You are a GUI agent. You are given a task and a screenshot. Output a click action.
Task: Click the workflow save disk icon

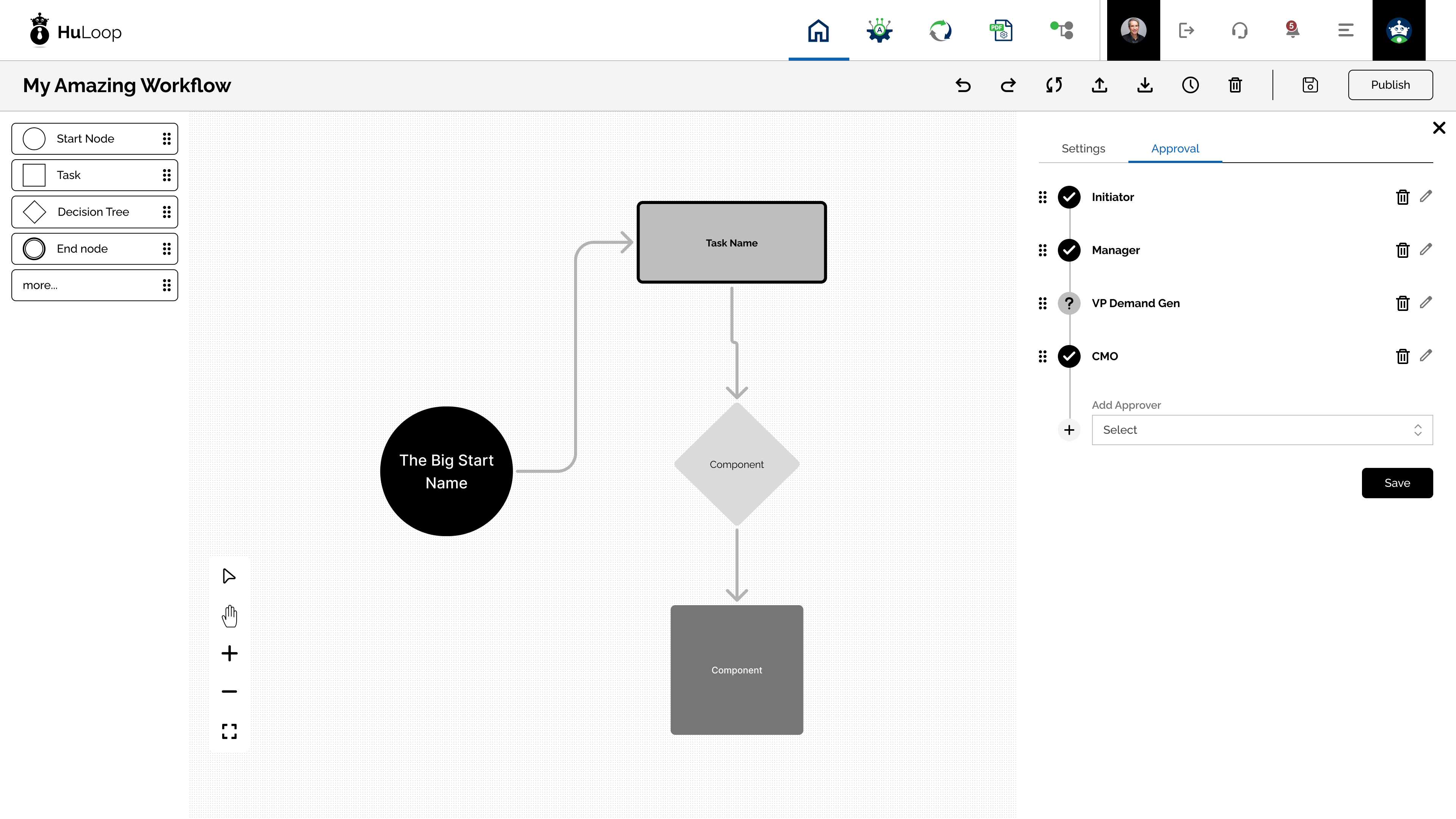(x=1310, y=85)
